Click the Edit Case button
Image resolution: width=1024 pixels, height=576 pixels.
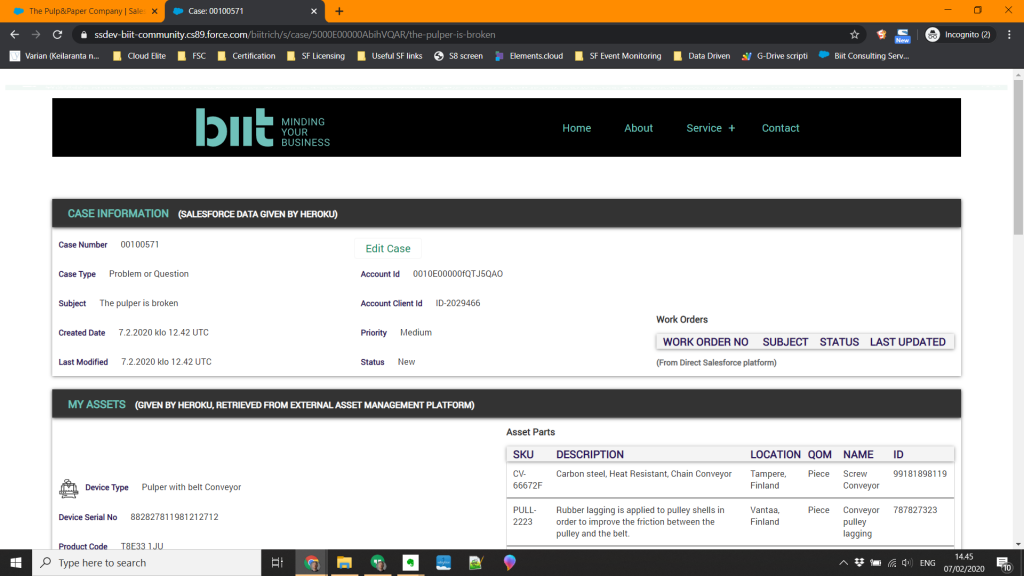click(388, 248)
